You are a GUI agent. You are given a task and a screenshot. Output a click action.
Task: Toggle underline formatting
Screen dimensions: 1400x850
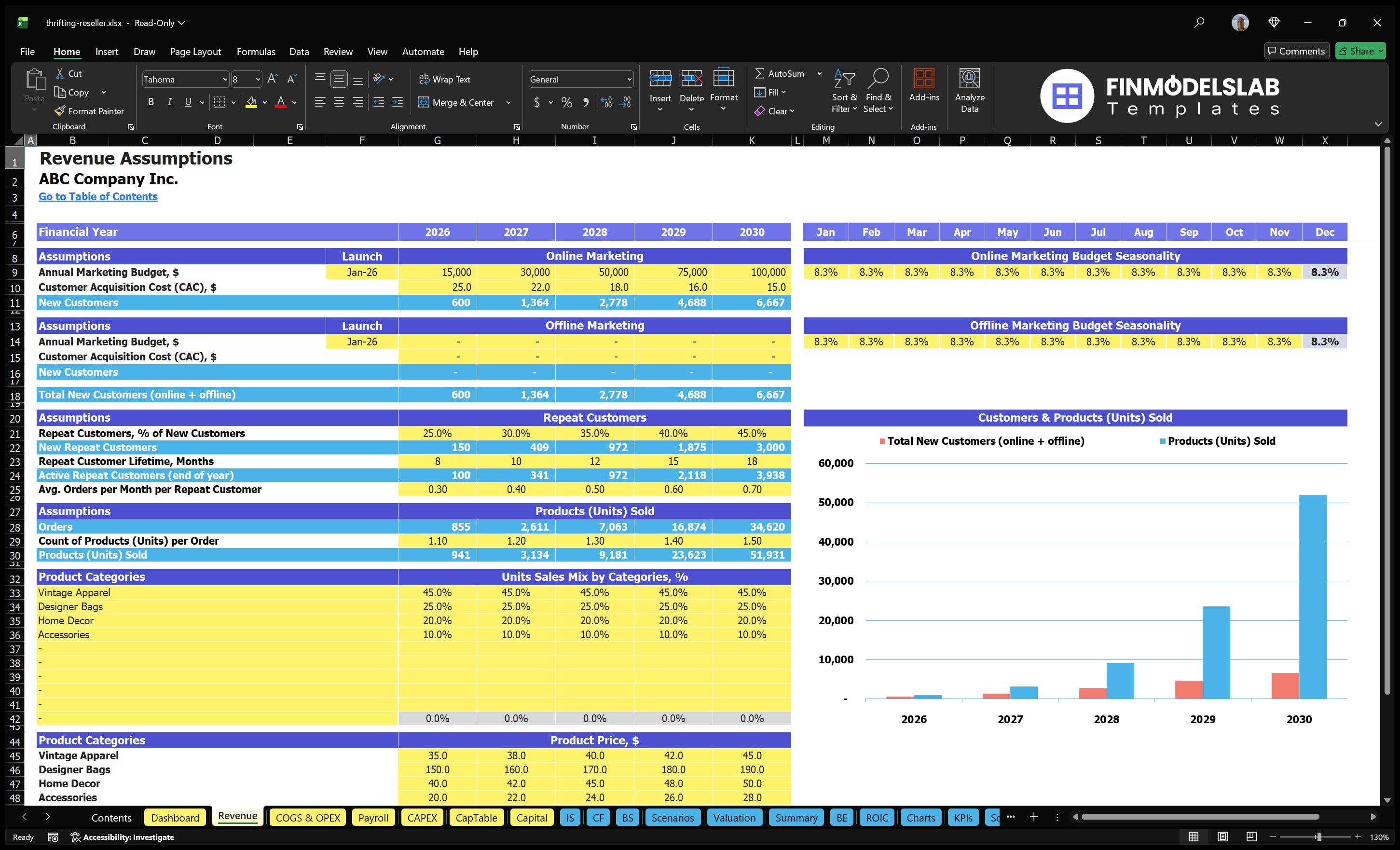click(188, 102)
